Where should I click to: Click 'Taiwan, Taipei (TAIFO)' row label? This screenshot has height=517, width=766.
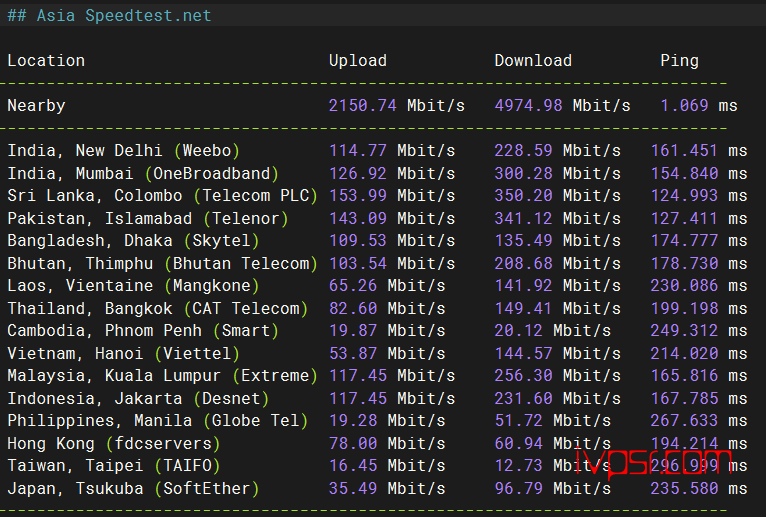pos(114,466)
